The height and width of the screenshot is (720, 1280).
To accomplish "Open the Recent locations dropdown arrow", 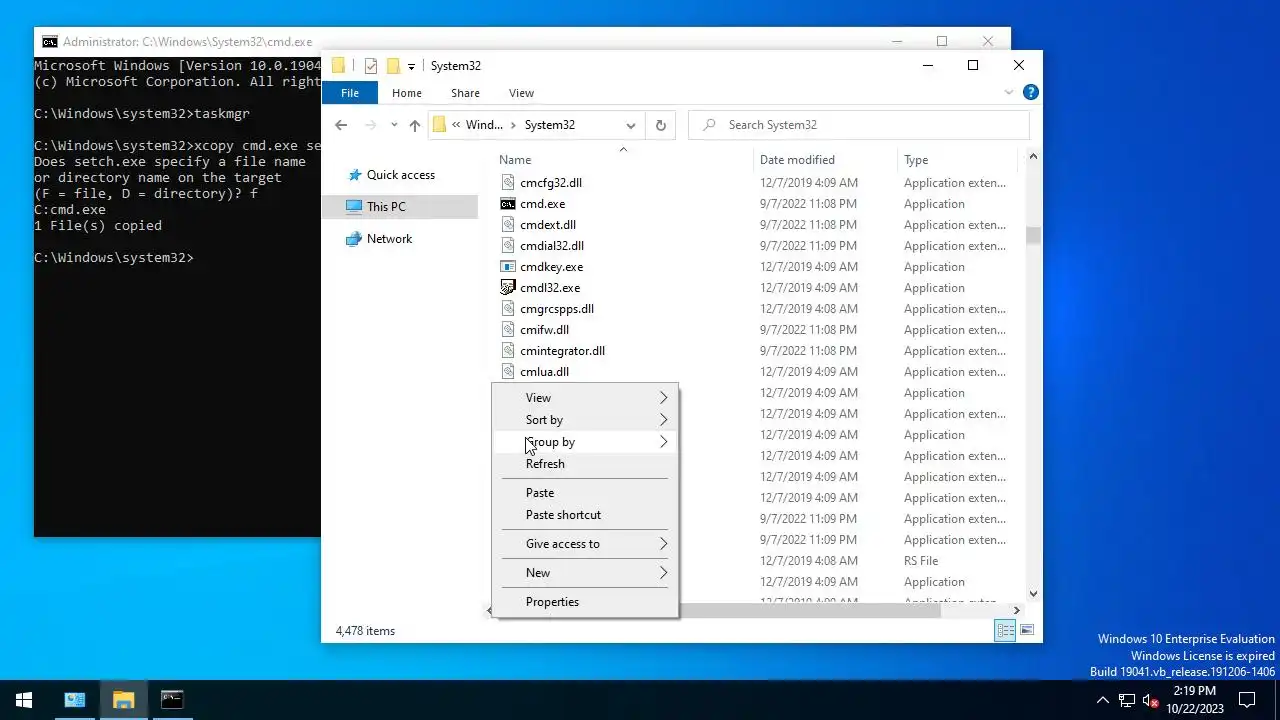I will tap(394, 125).
